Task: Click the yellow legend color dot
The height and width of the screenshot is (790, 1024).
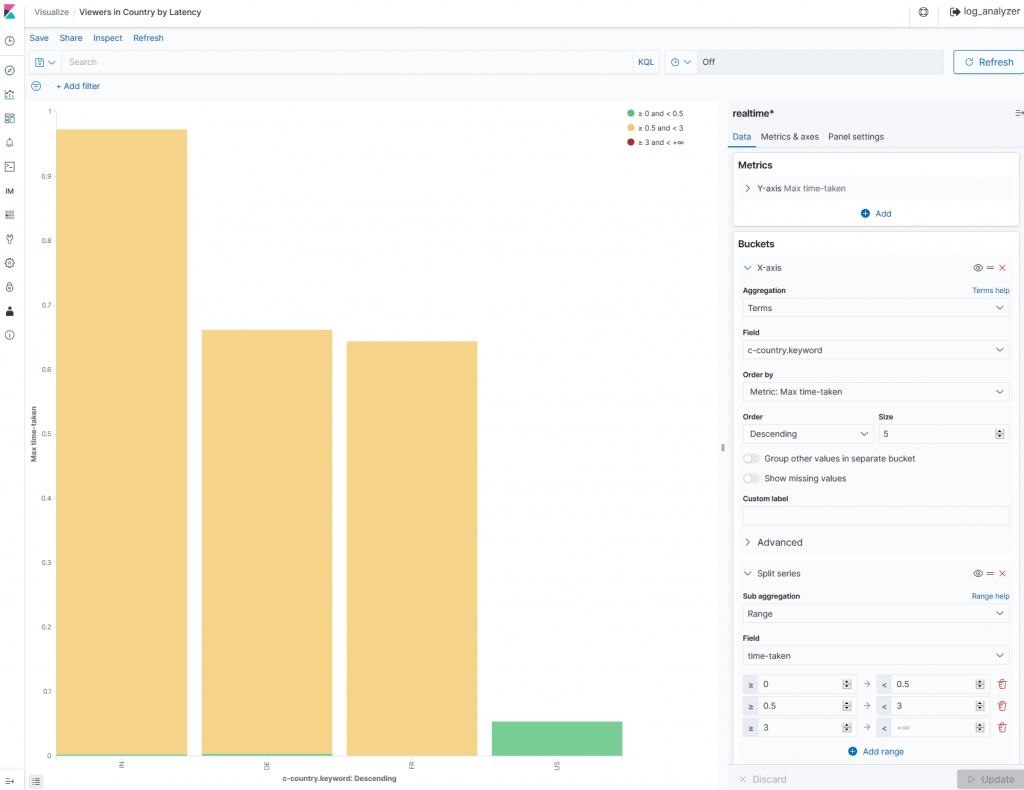Action: point(631,128)
